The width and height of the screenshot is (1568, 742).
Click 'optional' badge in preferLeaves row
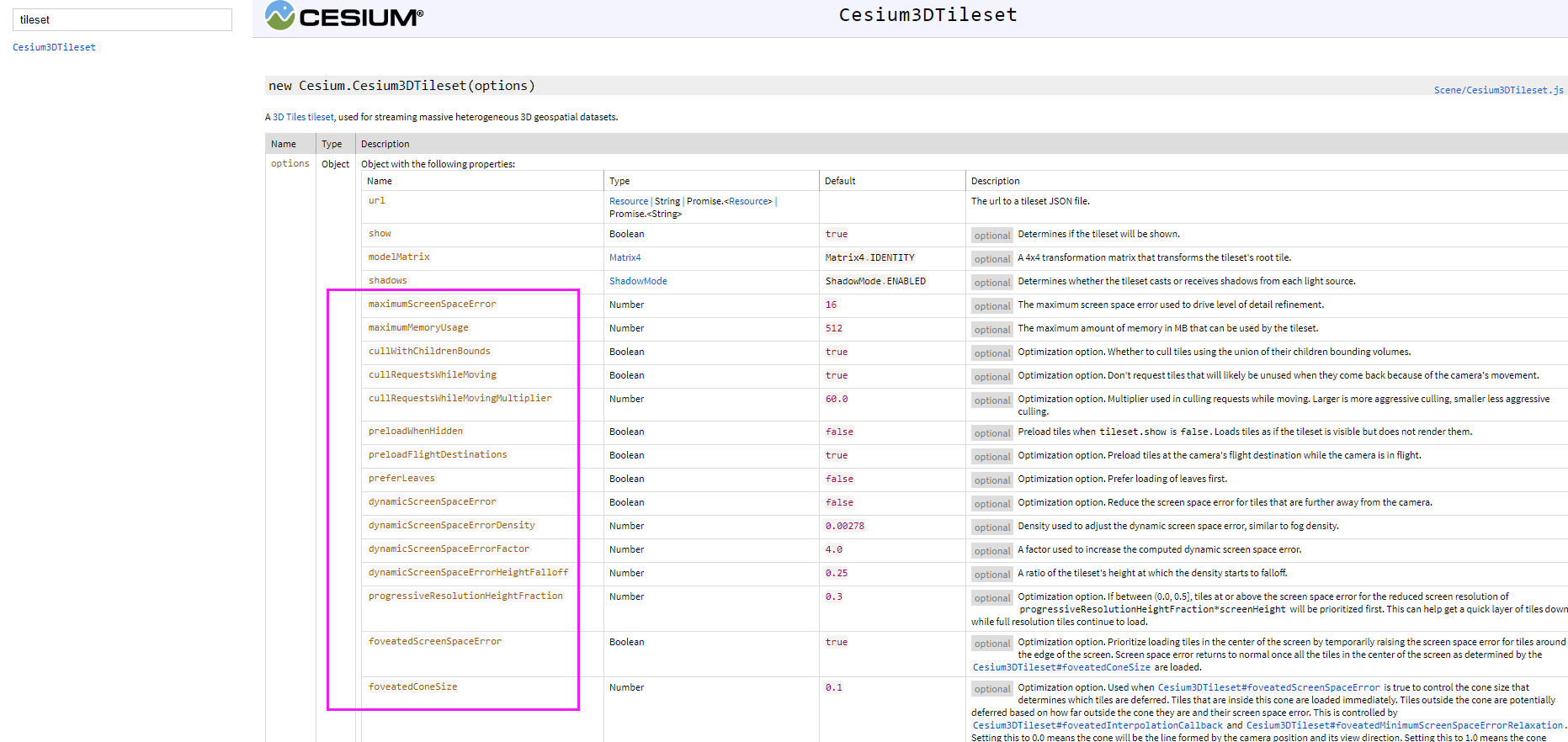(x=992, y=480)
